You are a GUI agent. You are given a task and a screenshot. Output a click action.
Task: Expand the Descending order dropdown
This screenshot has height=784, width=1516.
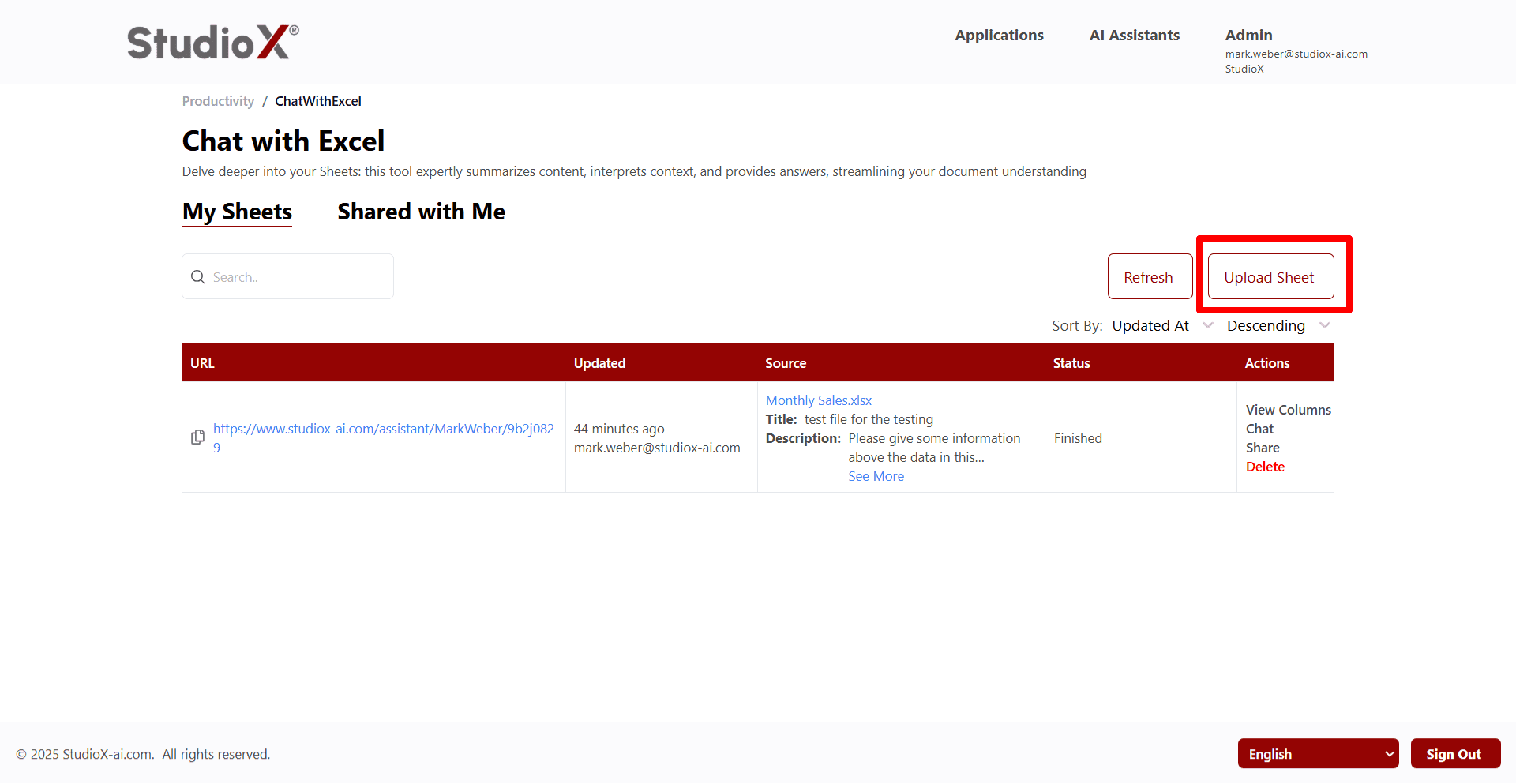(1278, 326)
